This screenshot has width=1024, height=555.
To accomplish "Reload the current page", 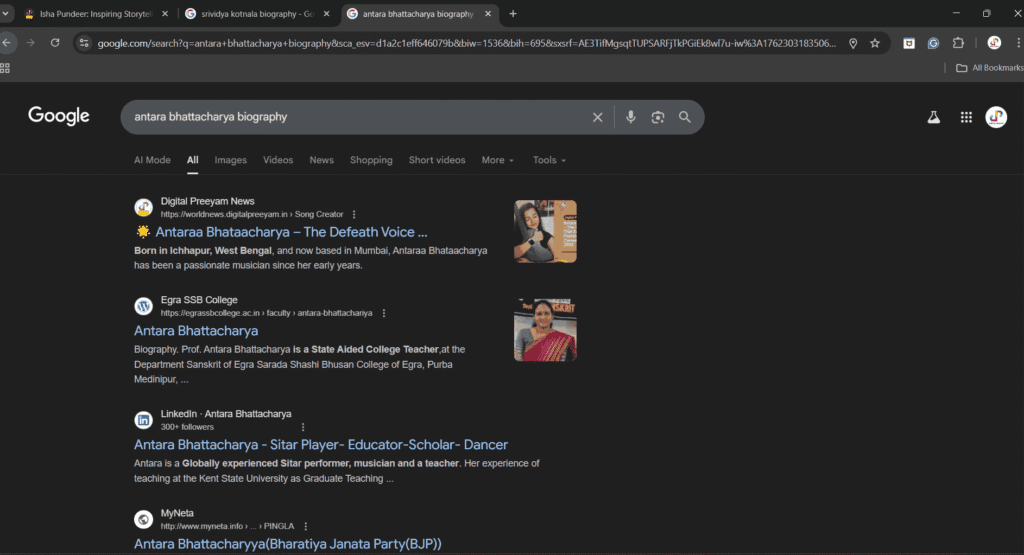I will (x=55, y=43).
